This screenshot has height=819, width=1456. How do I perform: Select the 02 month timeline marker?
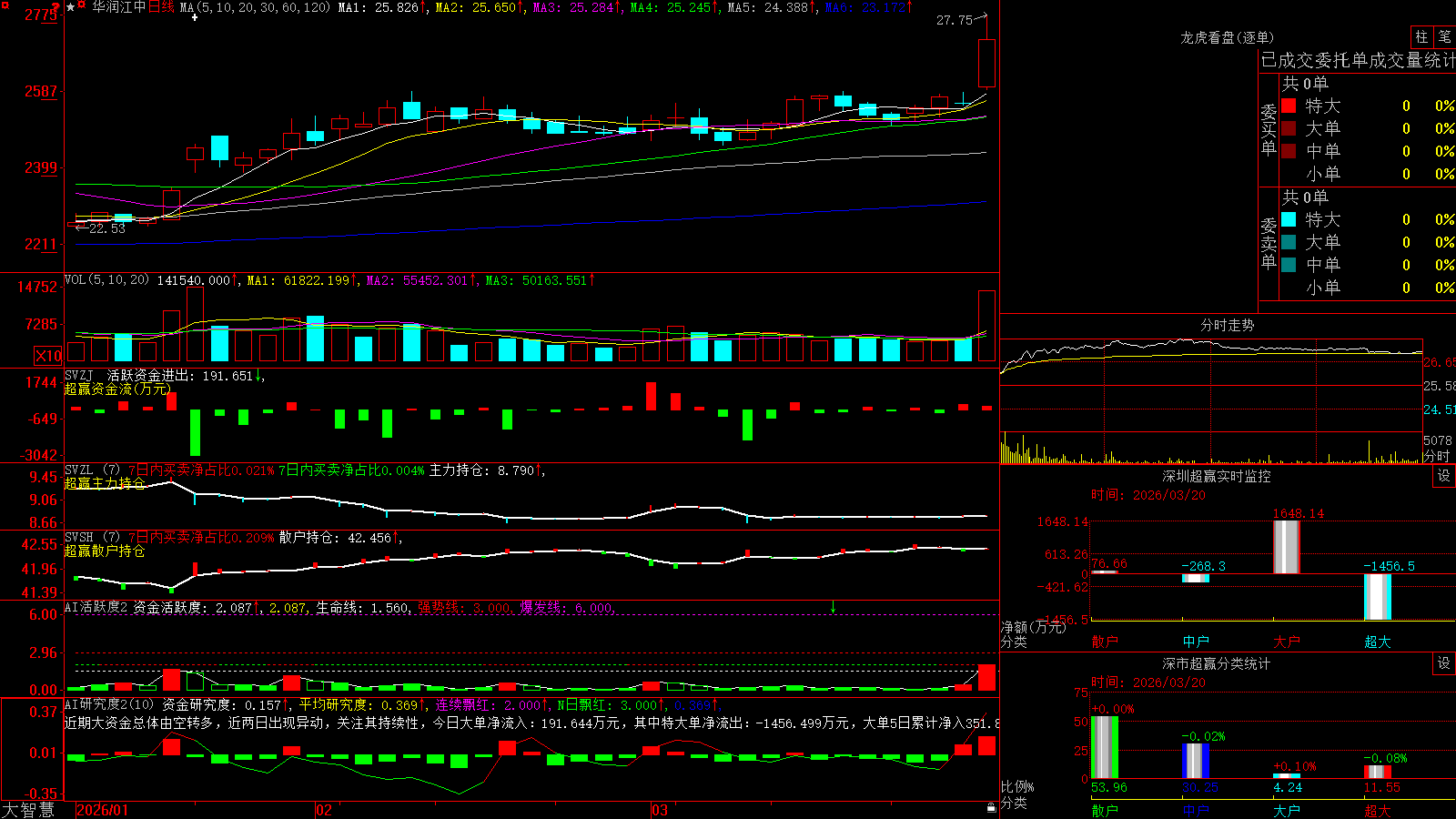point(324,810)
